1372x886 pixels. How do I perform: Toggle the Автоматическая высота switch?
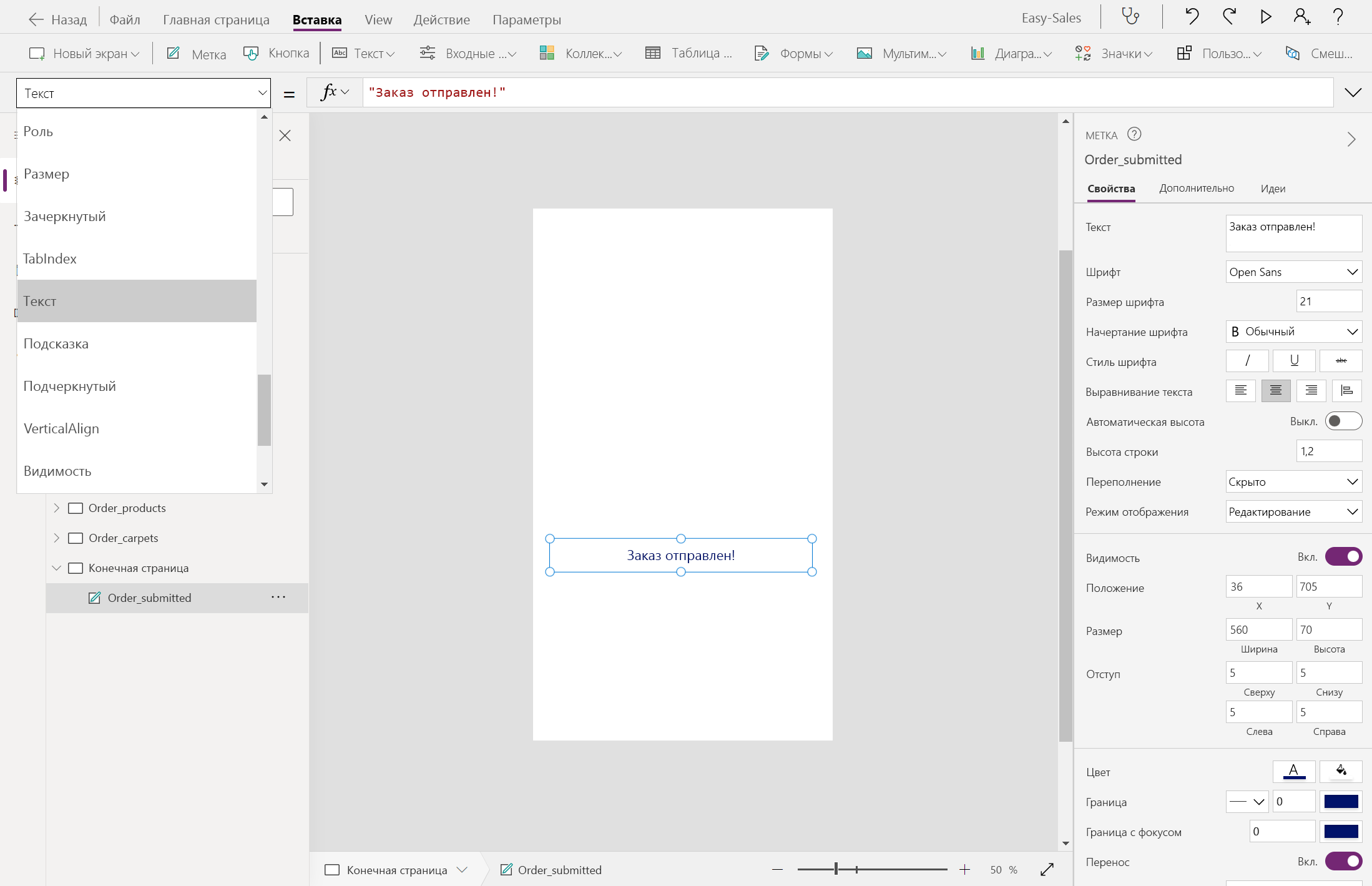[1343, 421]
